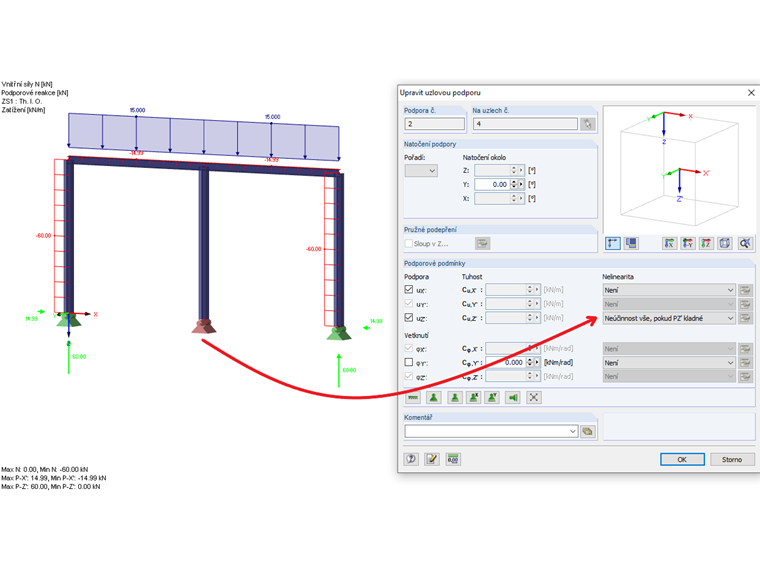Screen dimensions: 760x570
Task: Click the node picker icon next to Na uzlech č.
Action: [x=587, y=124]
